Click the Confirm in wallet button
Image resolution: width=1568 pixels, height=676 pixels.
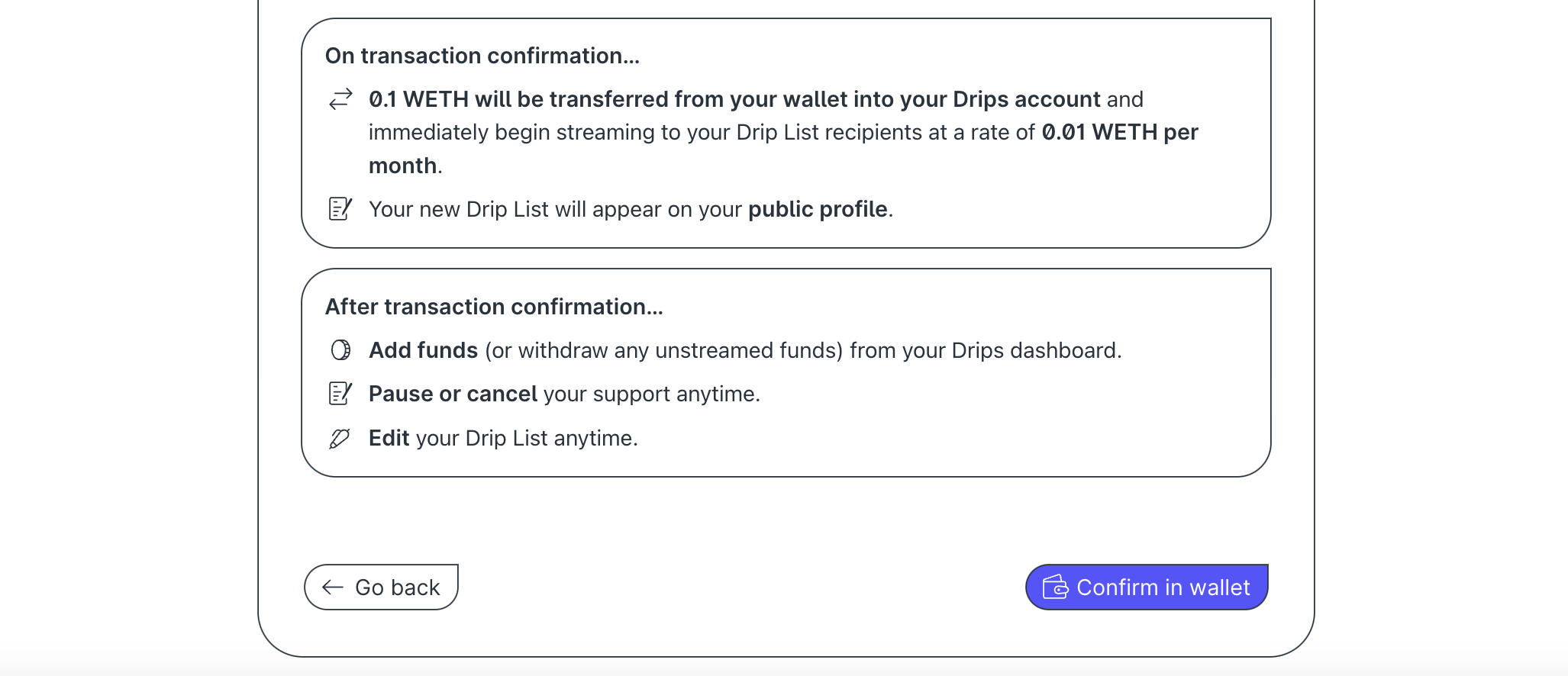[x=1147, y=587]
